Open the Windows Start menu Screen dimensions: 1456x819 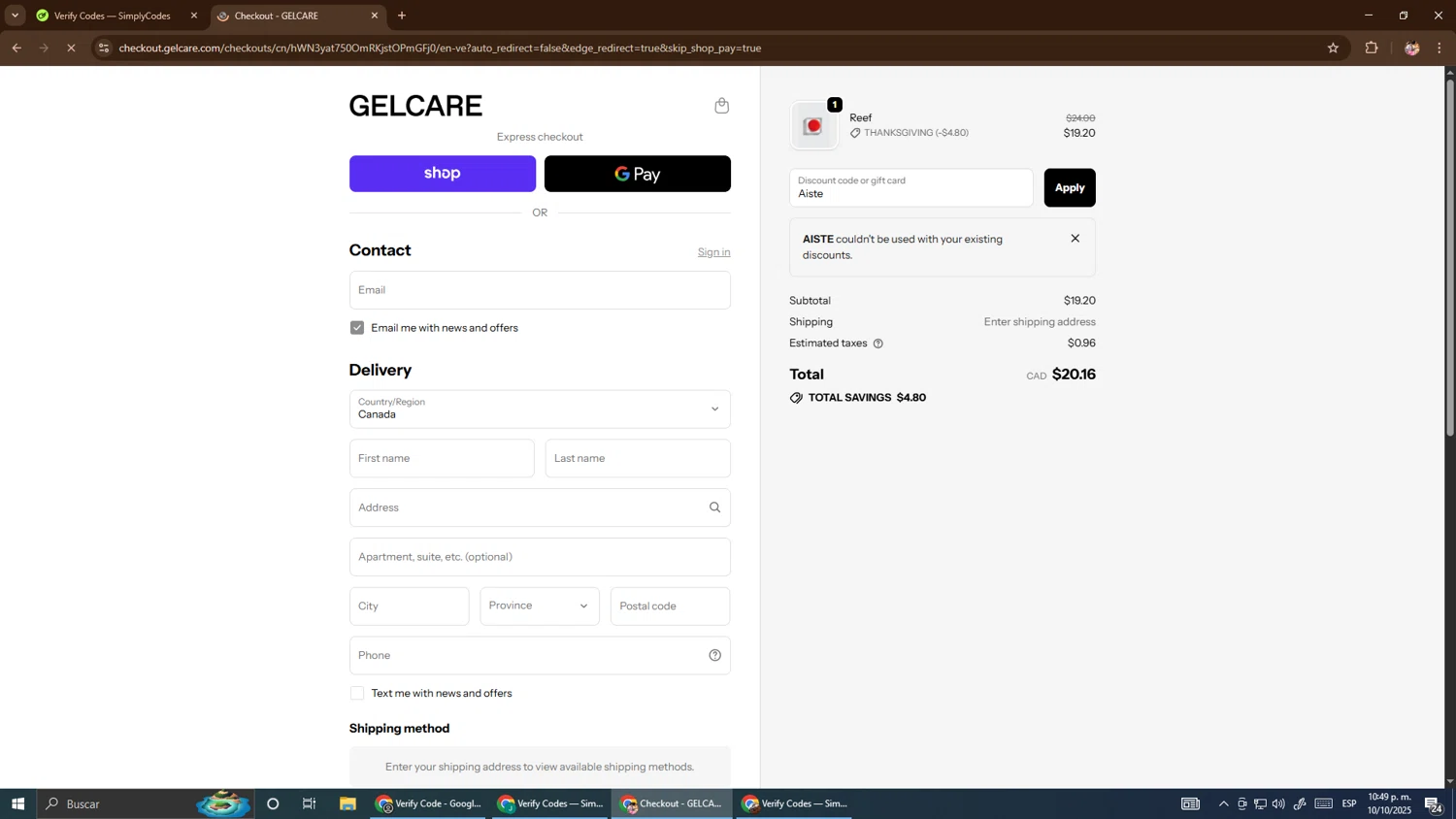(17, 803)
